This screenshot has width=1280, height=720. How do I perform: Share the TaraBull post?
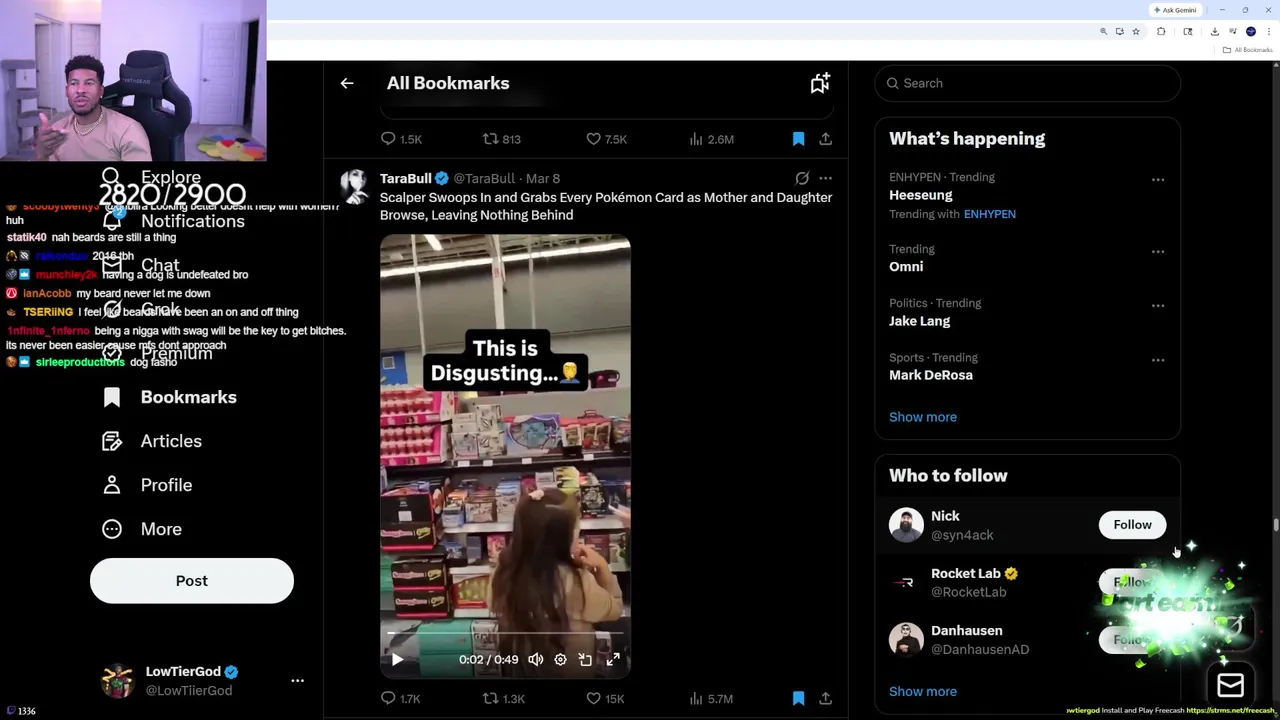pos(825,699)
